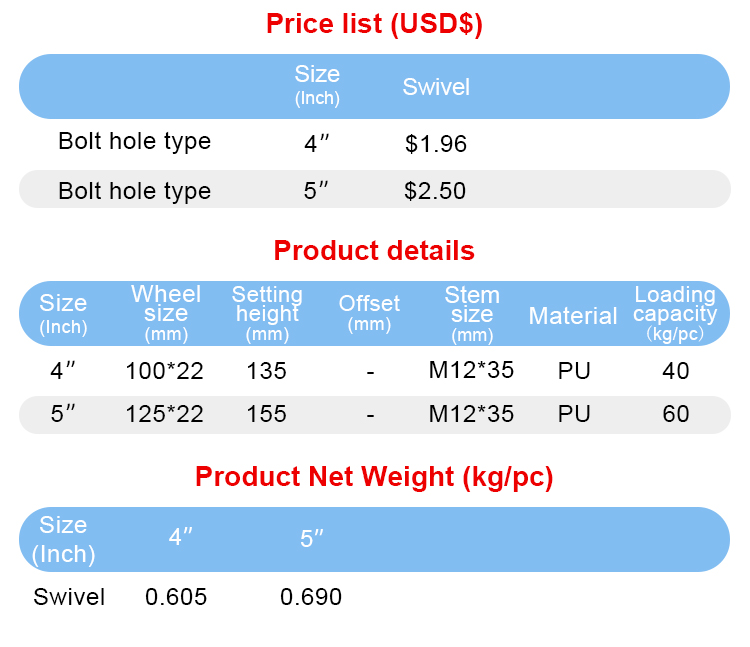Image resolution: width=750 pixels, height=647 pixels.
Task: Click the "Loading capacity" column header
Action: [x=675, y=312]
